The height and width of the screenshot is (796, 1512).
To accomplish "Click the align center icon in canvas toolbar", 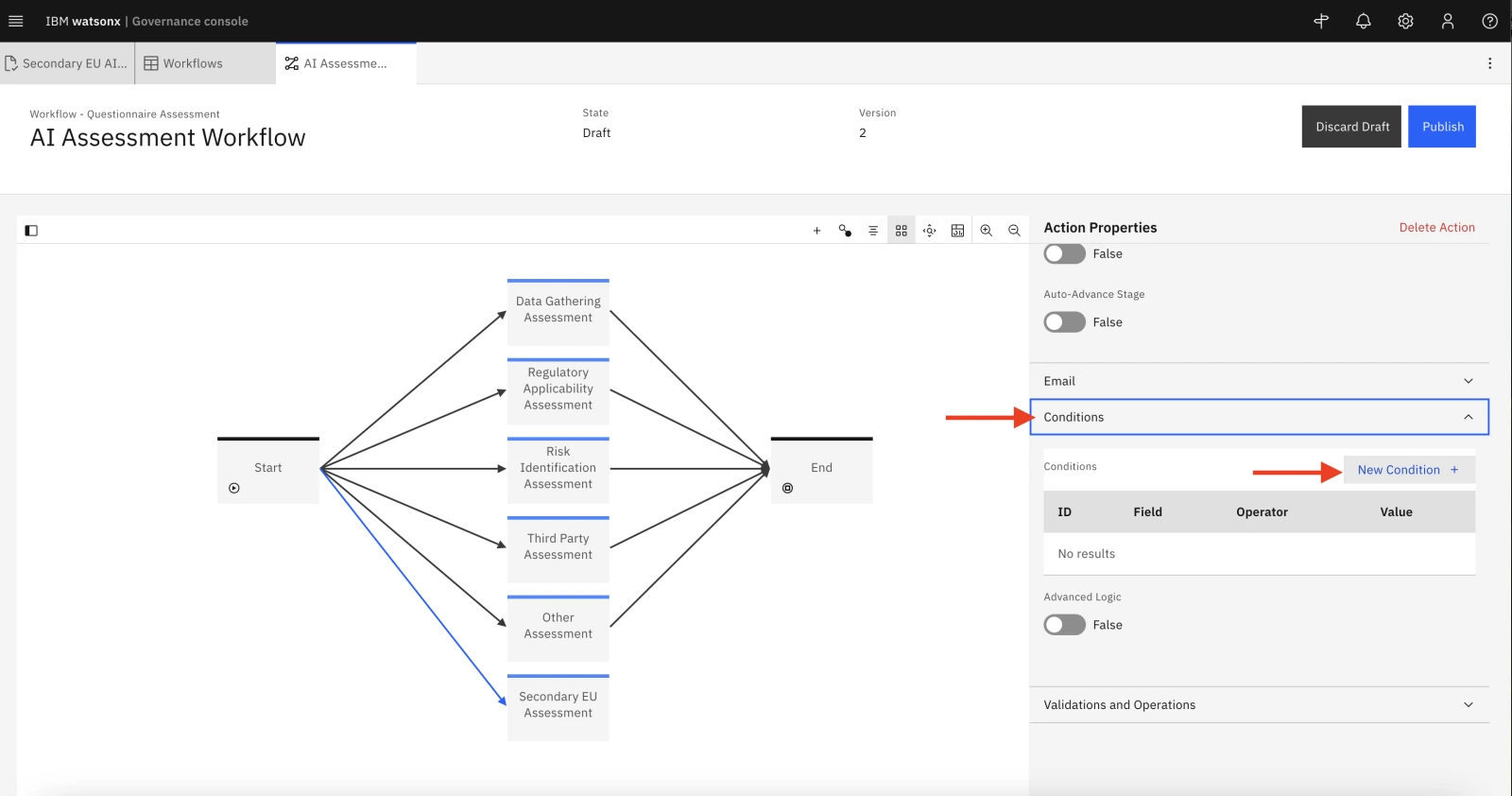I will [873, 231].
